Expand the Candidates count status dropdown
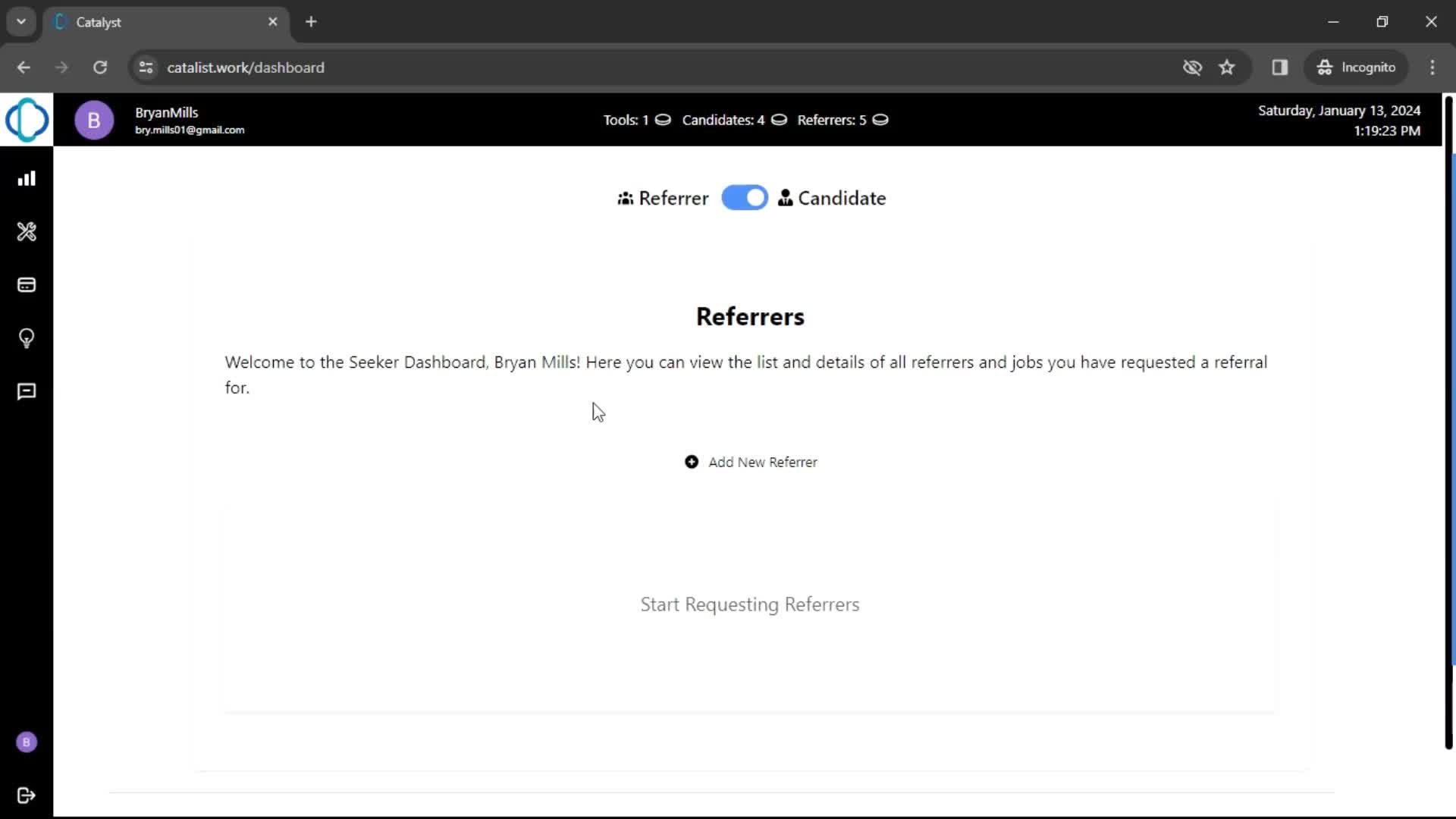 click(778, 120)
